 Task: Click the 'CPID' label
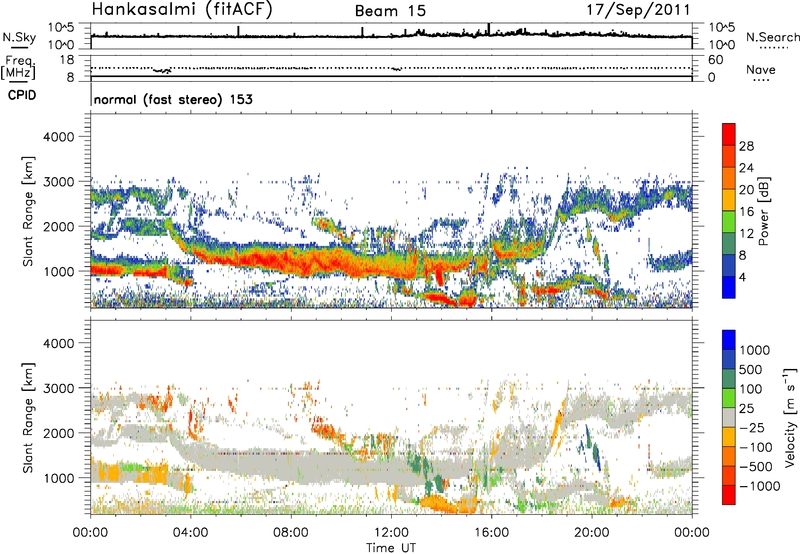pyautogui.click(x=22, y=95)
